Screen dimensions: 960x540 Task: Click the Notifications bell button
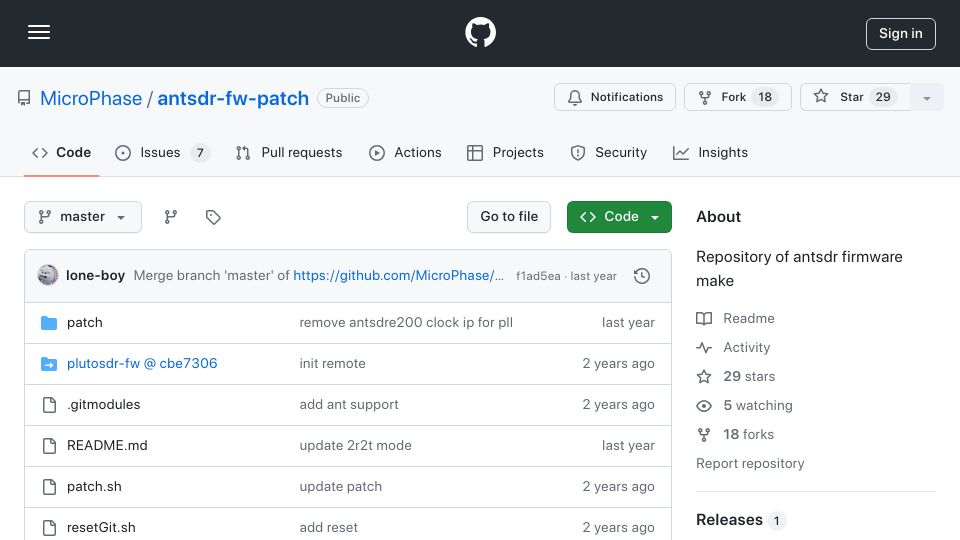(x=615, y=97)
